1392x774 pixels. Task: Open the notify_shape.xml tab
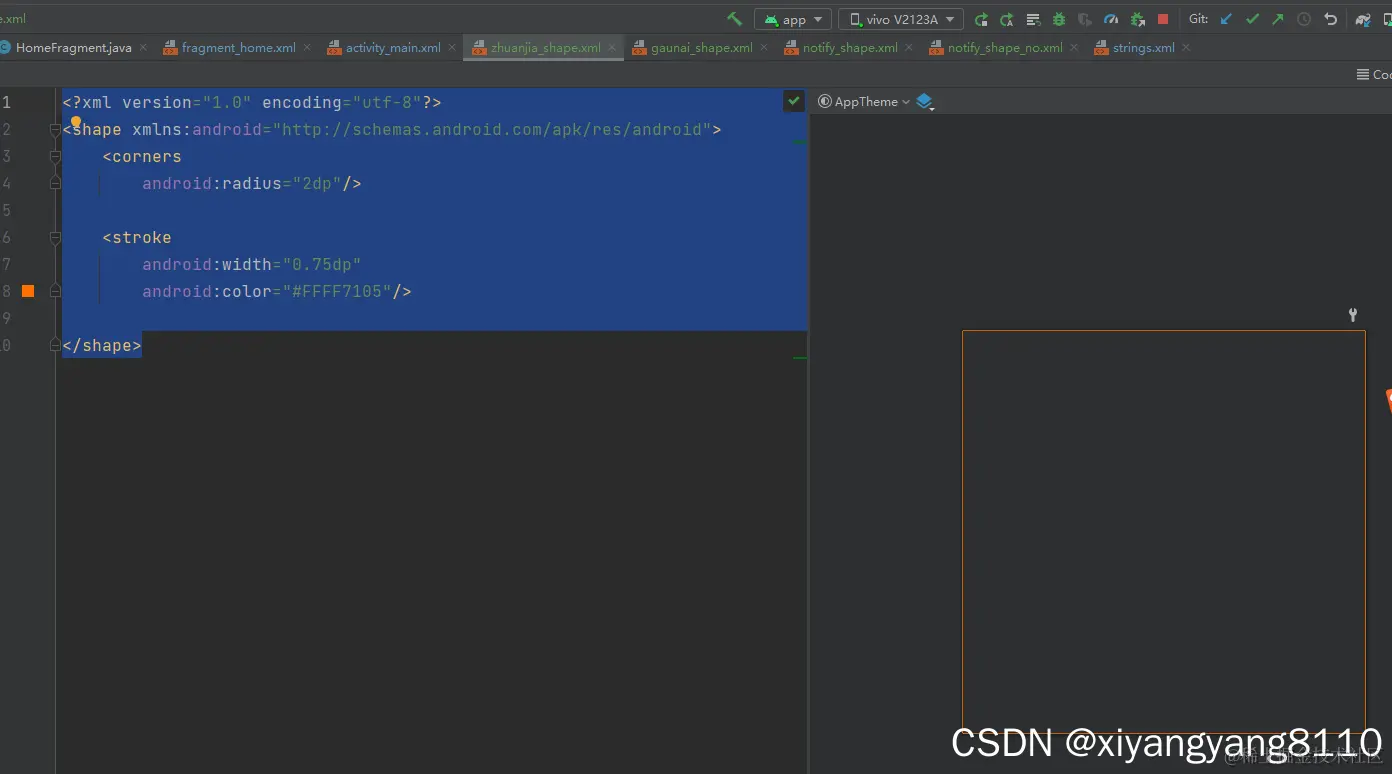coord(850,48)
